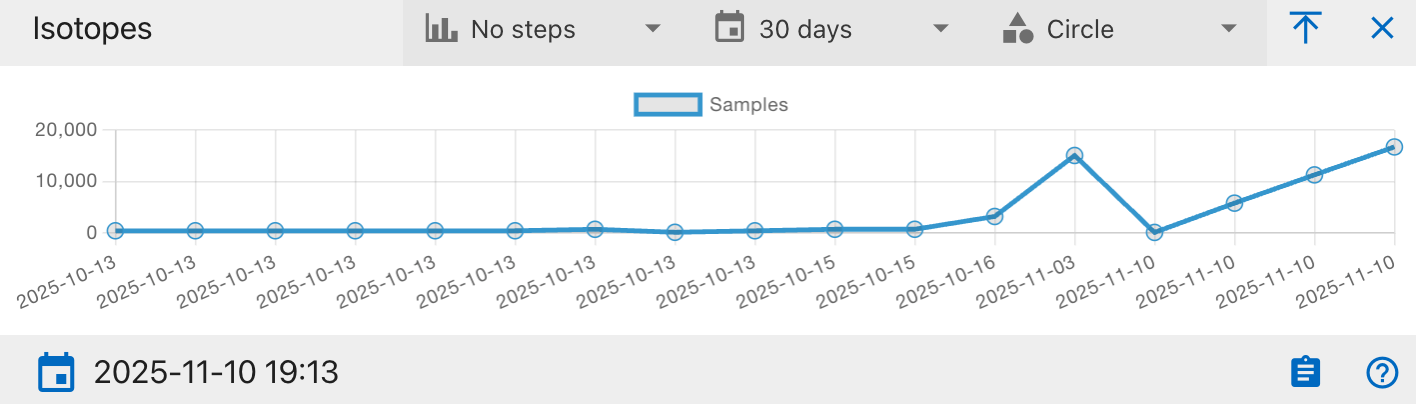Viewport: 1416px width, 404px height.
Task: Click the 2025-11-10 19:13 date field
Action: coord(216,373)
